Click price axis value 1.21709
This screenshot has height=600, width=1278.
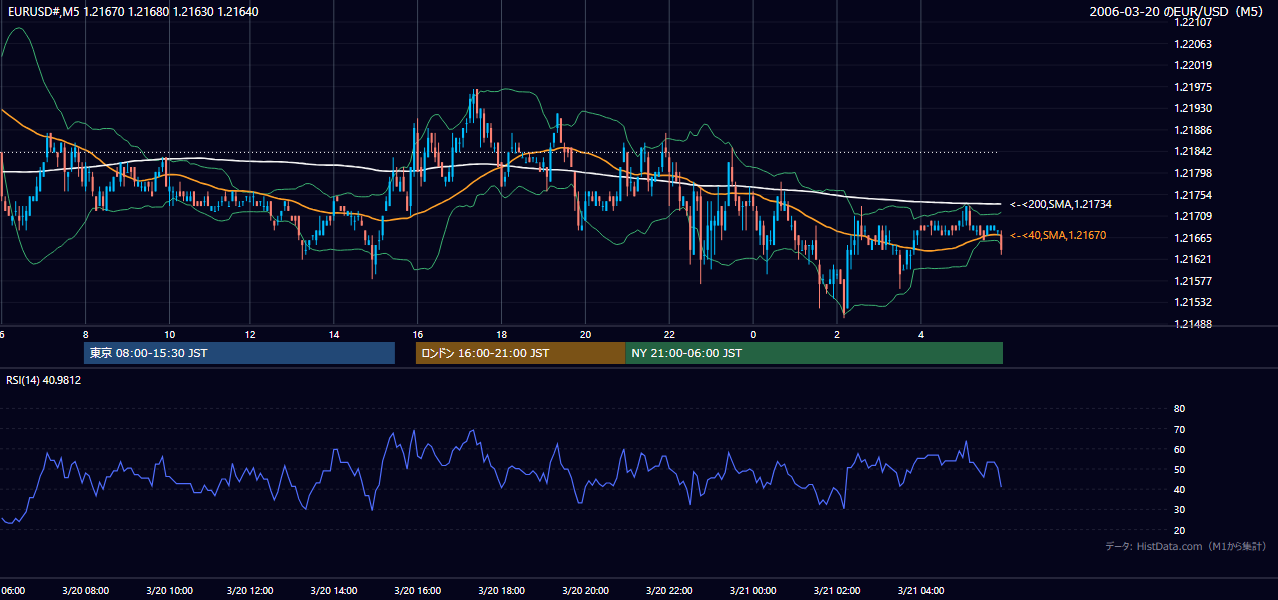tap(1191, 216)
